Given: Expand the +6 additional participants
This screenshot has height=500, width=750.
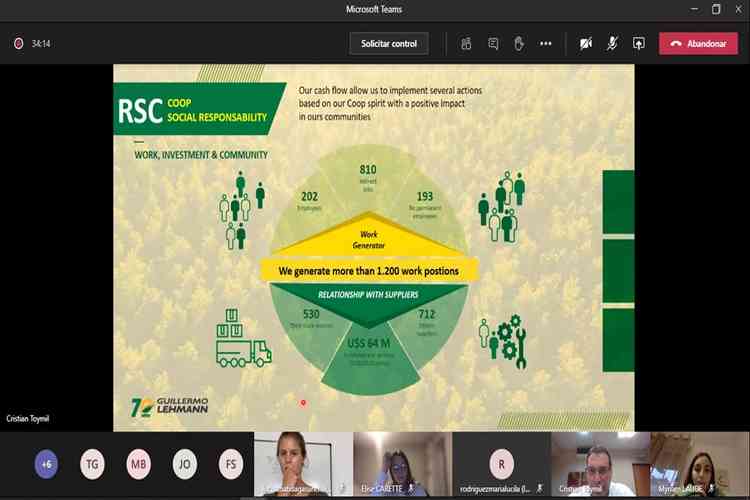Looking at the screenshot, I should coord(46,464).
